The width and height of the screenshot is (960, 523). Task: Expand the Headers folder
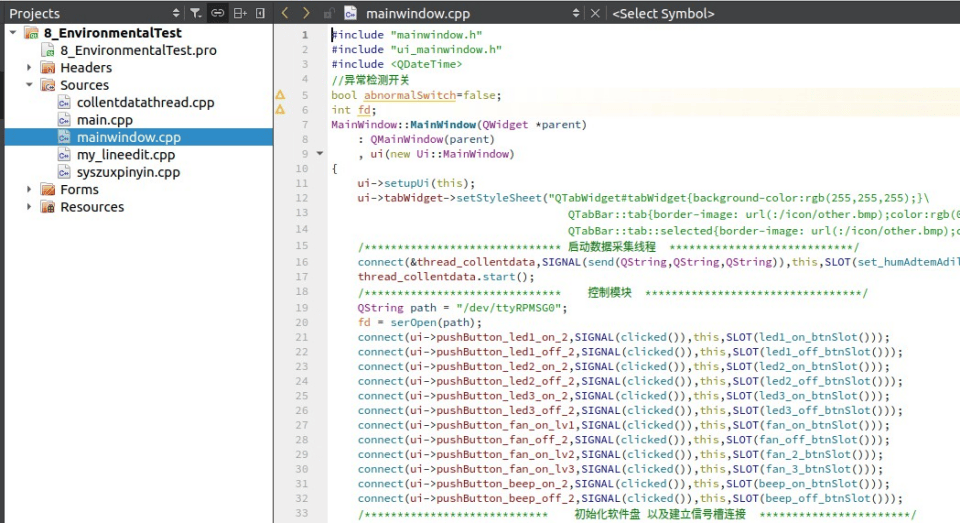[30, 68]
